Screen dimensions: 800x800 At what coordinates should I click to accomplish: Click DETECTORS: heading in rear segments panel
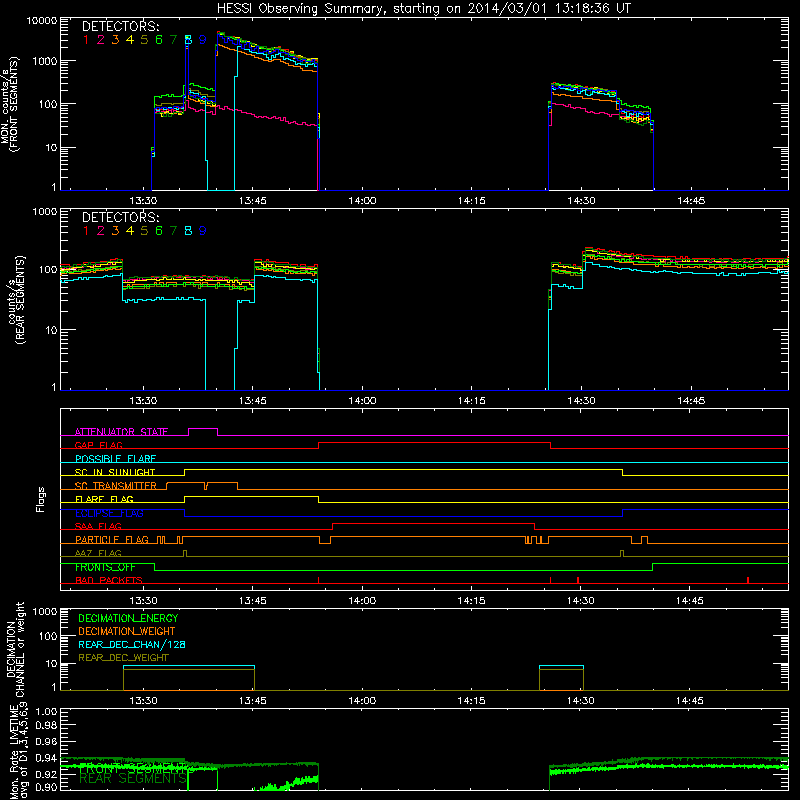[x=121, y=217]
